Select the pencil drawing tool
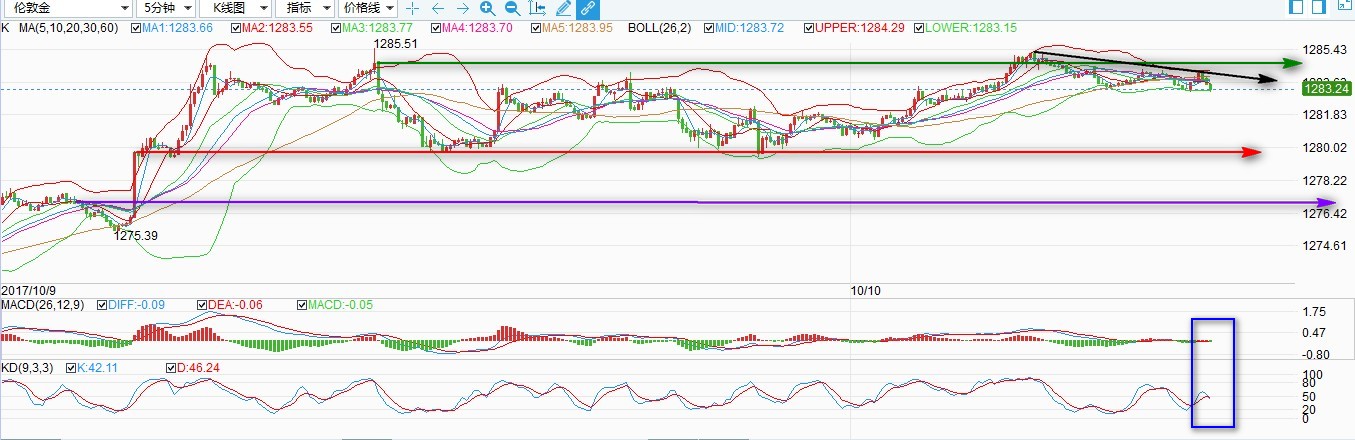 coord(563,8)
